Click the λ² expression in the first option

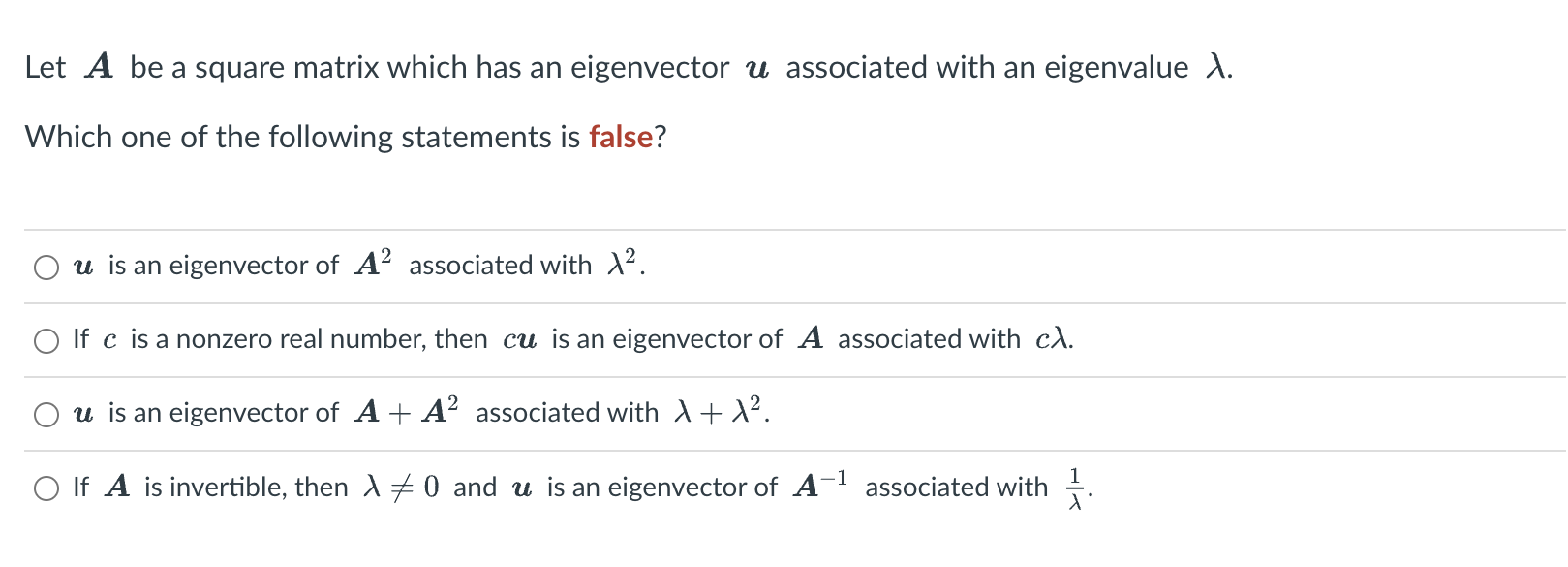[x=623, y=264]
